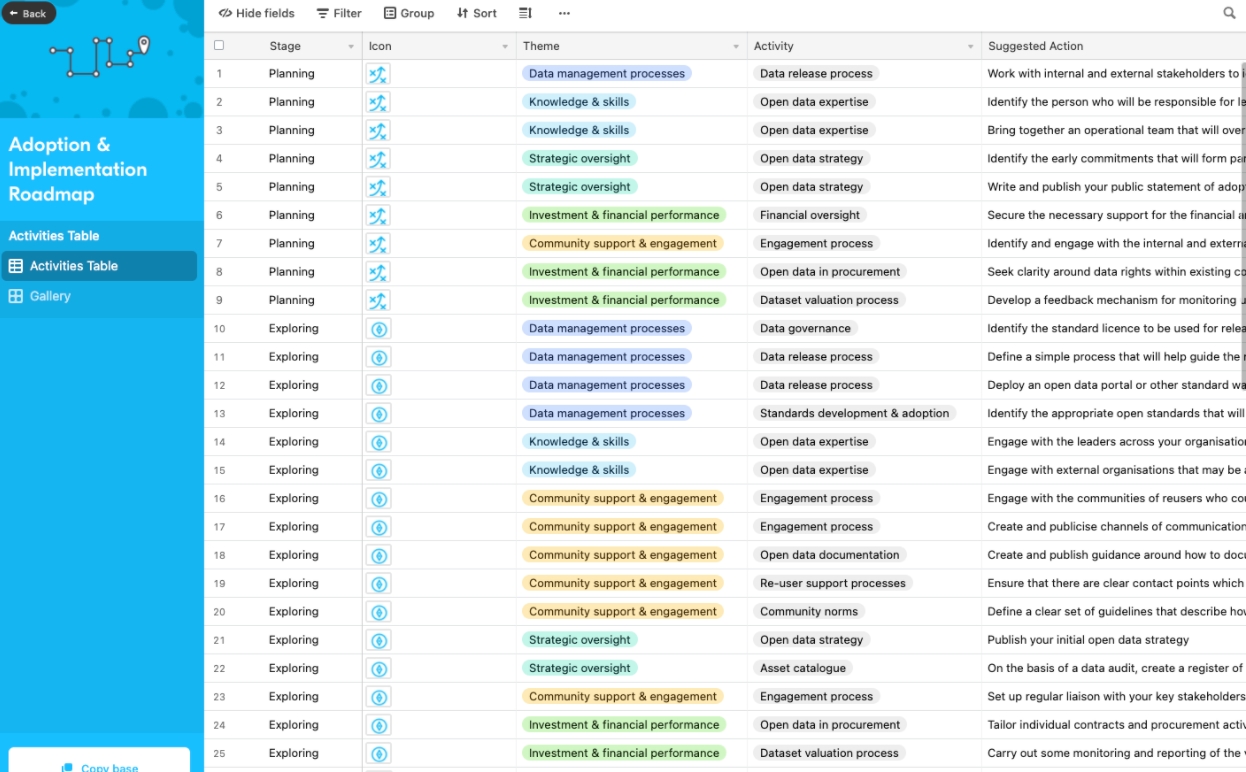Open the Stage column dropdown arrow

point(351,47)
